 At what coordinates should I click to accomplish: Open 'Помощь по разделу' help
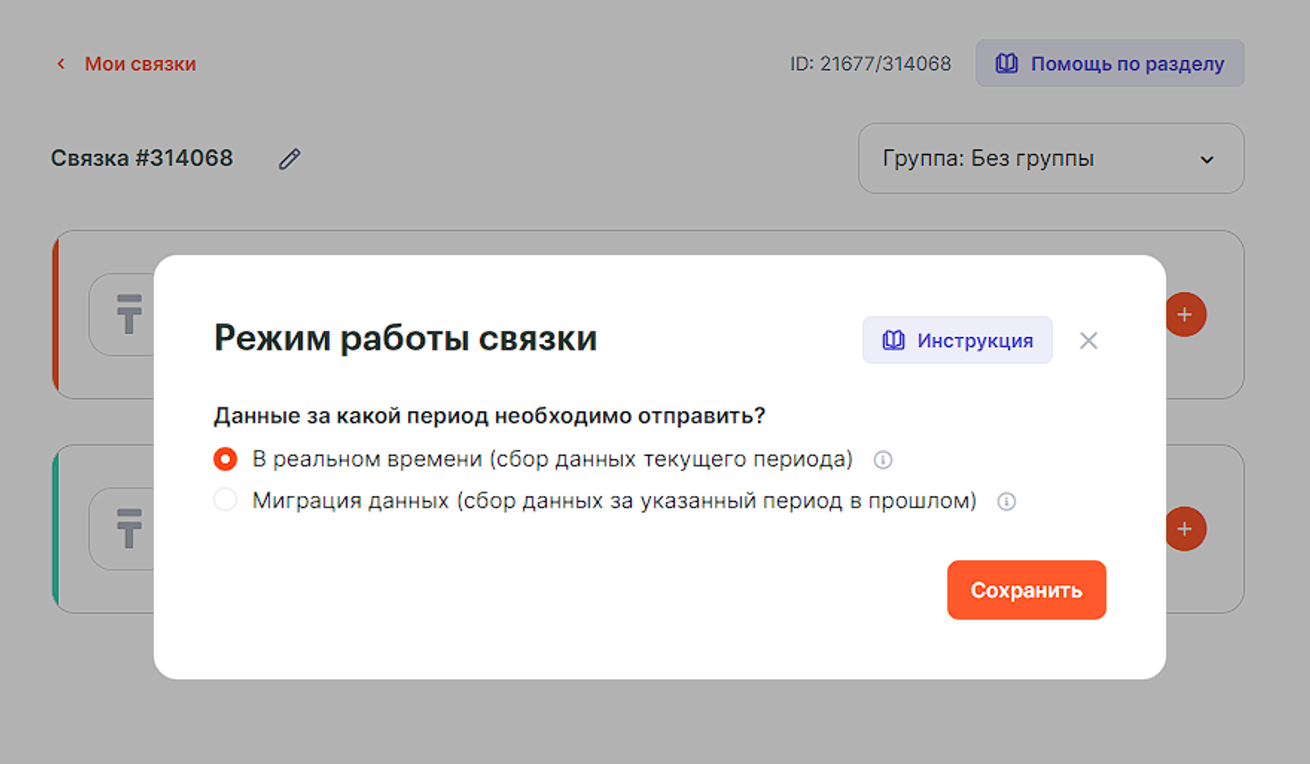tap(1110, 64)
